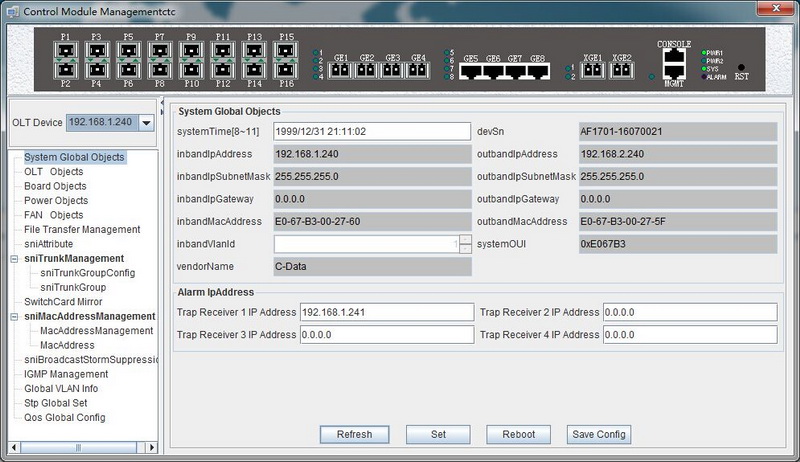Click the XGE2 uplink port icon
This screenshot has width=800, height=462.
pos(622,71)
